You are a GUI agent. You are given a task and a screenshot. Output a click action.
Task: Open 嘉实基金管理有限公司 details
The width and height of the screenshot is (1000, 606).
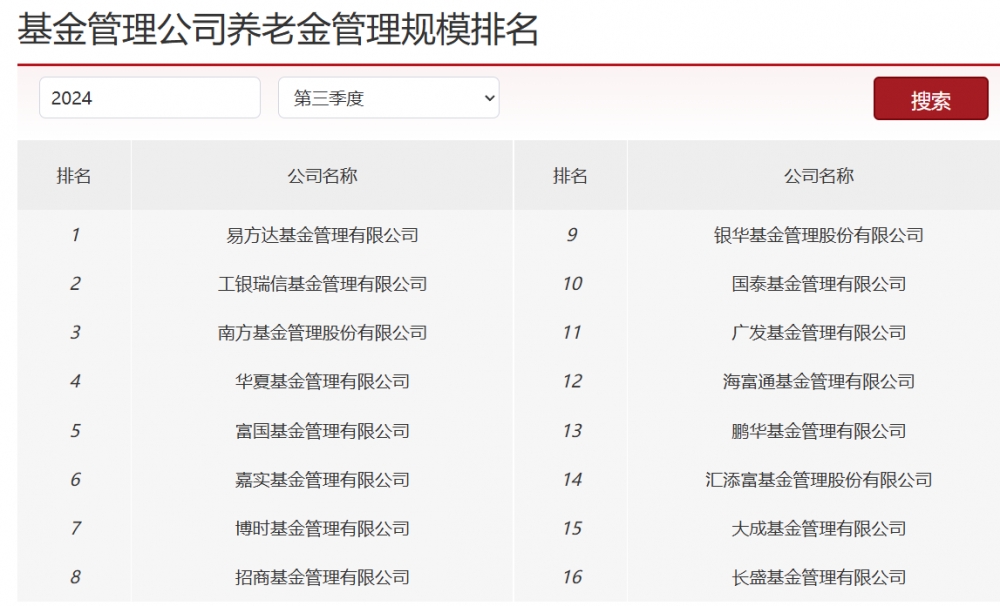[x=320, y=479]
